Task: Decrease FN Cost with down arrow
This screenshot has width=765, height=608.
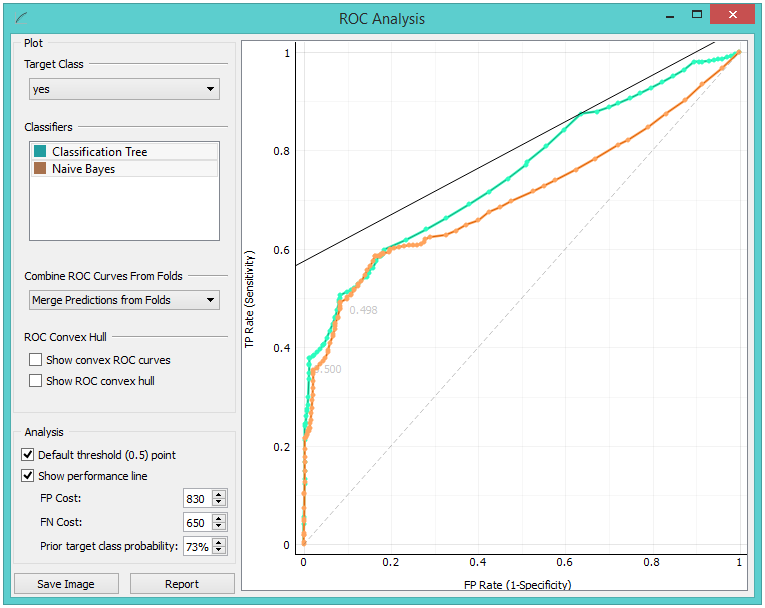Action: [220, 526]
